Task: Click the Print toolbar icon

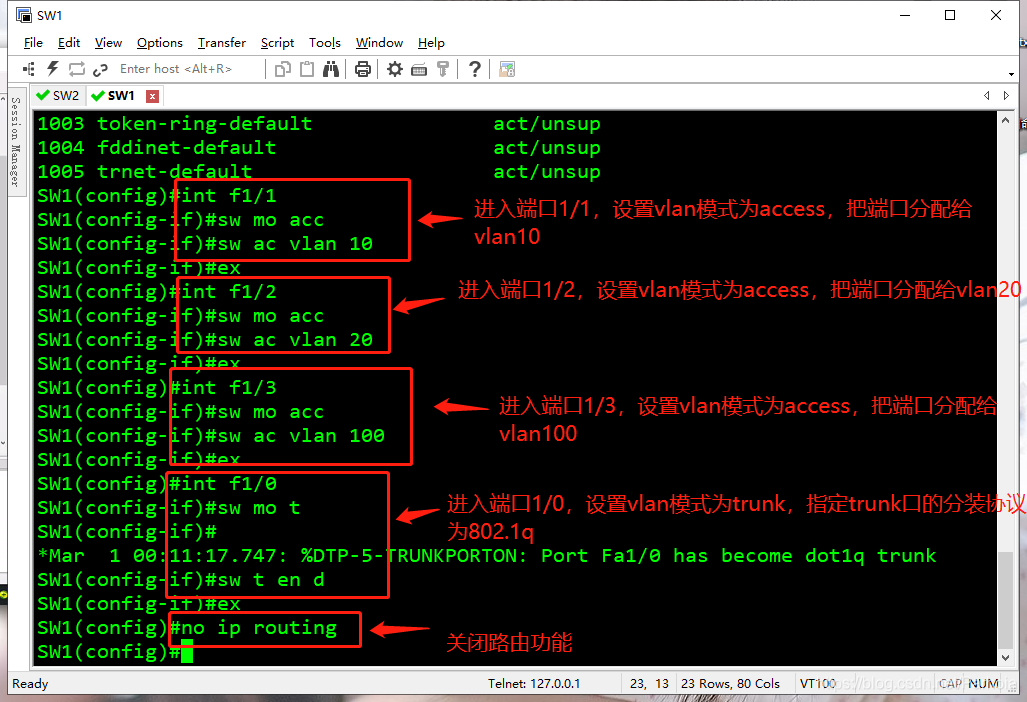Action: pos(363,69)
